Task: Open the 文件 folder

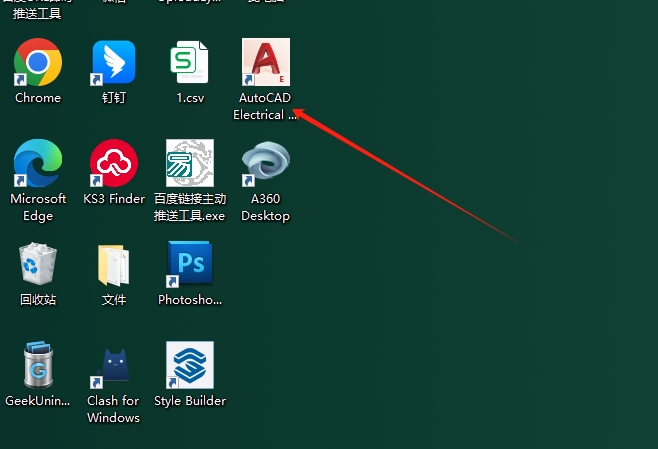Action: (x=114, y=265)
